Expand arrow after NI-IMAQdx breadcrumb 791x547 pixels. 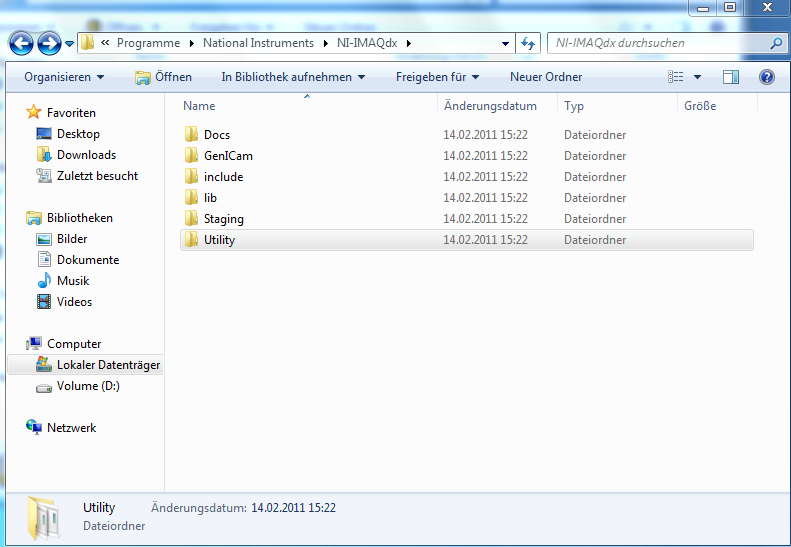click(x=409, y=43)
